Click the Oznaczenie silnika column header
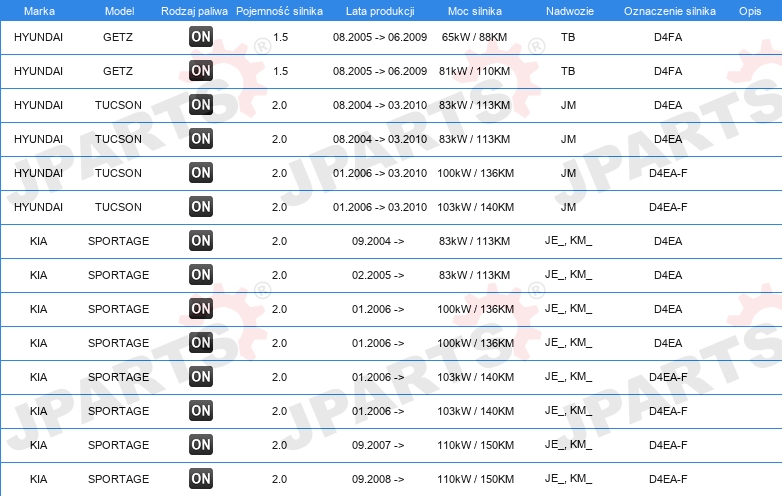The height and width of the screenshot is (496, 782). click(x=670, y=11)
